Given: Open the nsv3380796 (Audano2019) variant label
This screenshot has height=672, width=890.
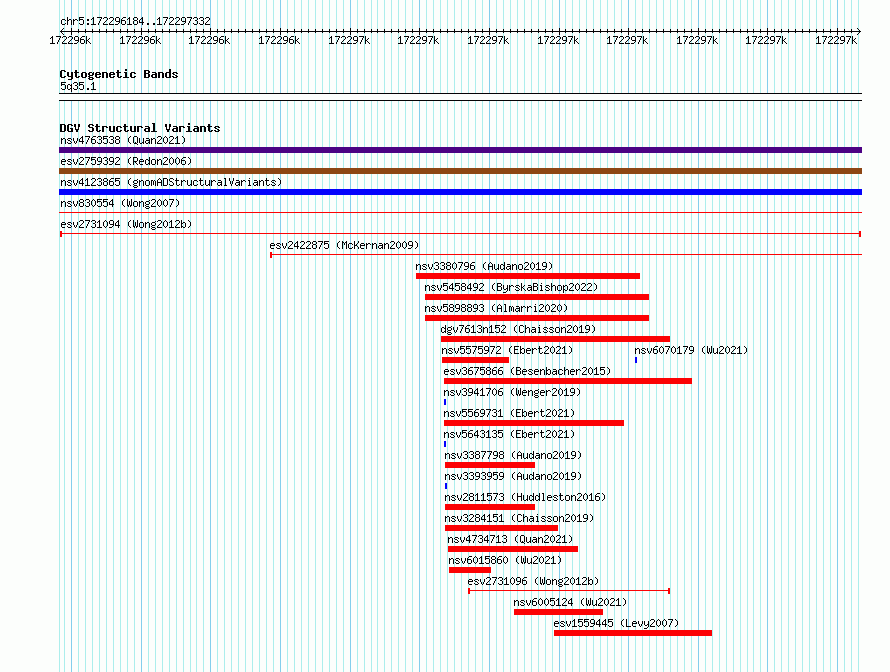Looking at the screenshot, I should click(484, 266).
